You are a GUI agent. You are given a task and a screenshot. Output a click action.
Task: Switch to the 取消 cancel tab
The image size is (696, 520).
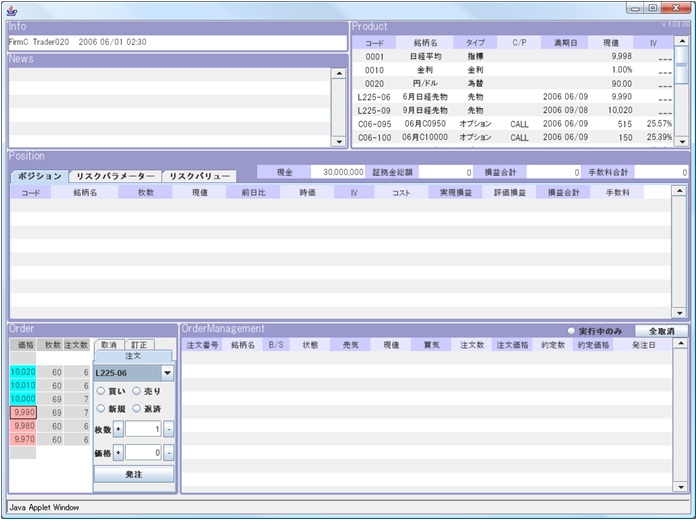tap(109, 345)
